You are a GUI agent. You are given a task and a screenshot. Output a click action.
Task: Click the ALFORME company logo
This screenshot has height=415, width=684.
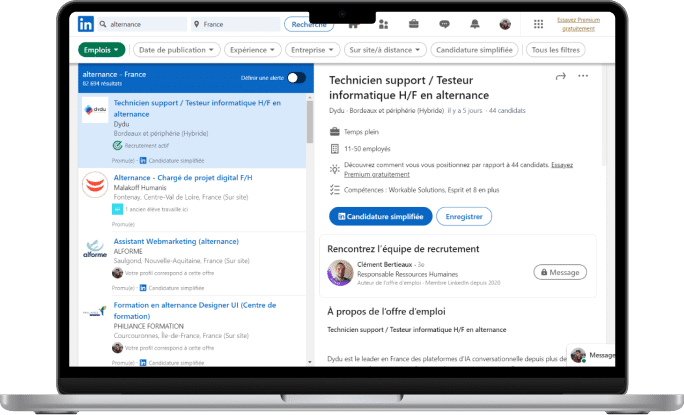(x=95, y=248)
